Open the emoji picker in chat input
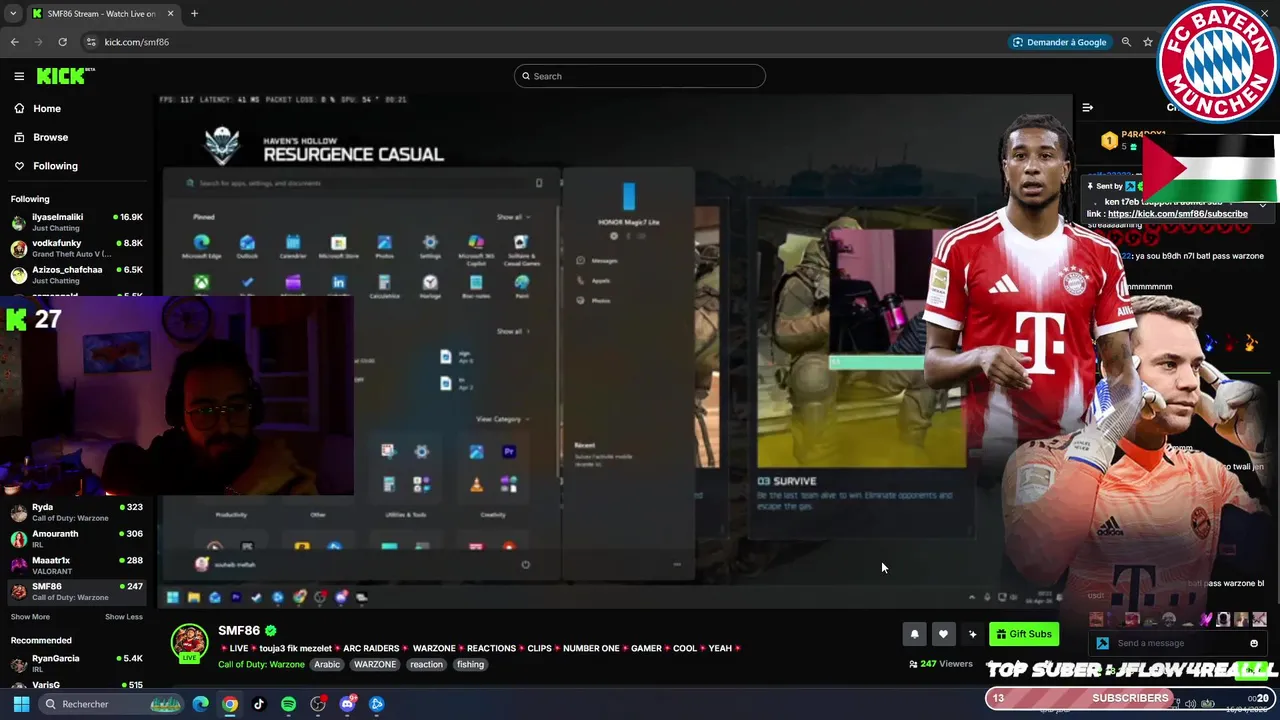The width and height of the screenshot is (1280, 720). 1254,643
